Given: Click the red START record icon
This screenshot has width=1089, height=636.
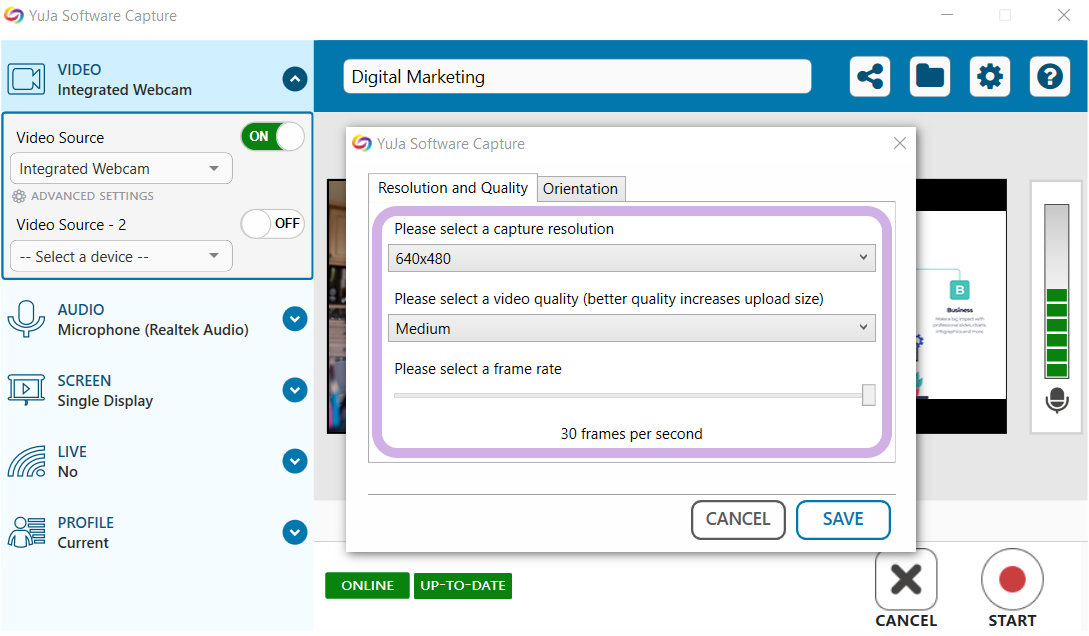Looking at the screenshot, I should [1012, 579].
